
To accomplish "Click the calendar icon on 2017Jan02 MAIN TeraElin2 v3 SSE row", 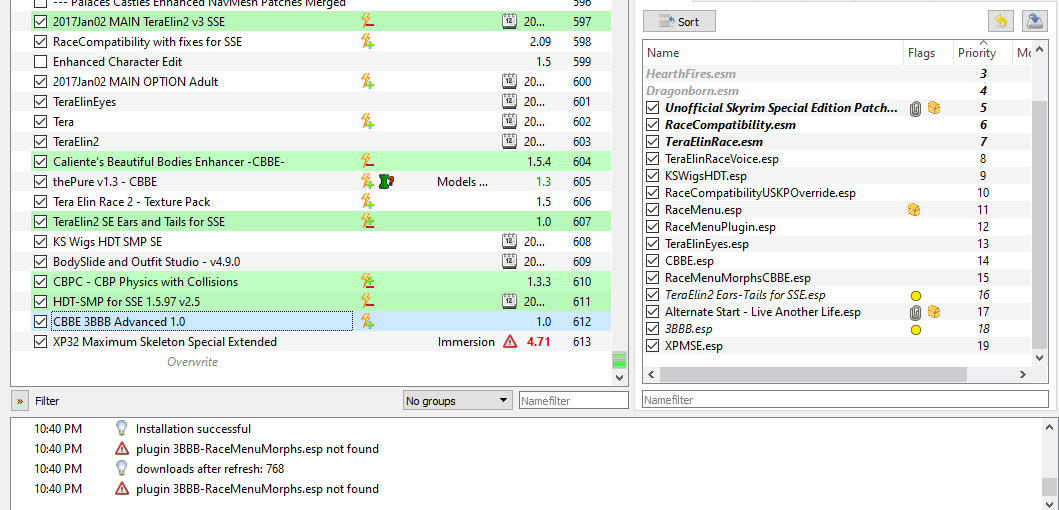I will [509, 22].
